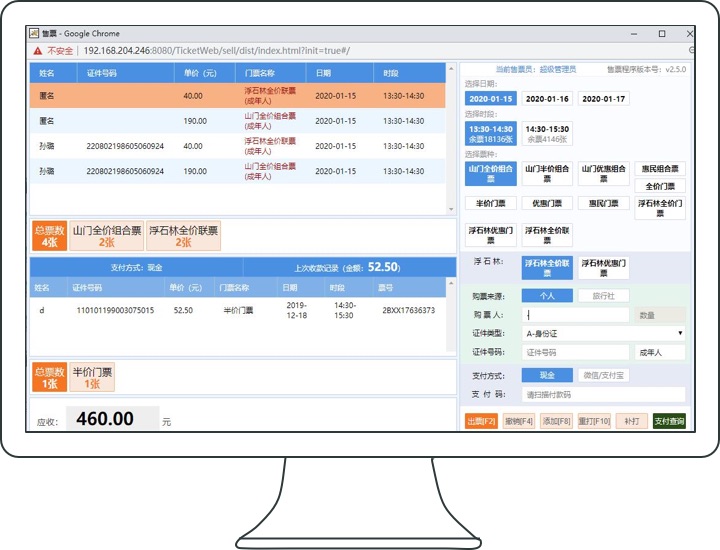Select date 2020-01-16

point(547,99)
